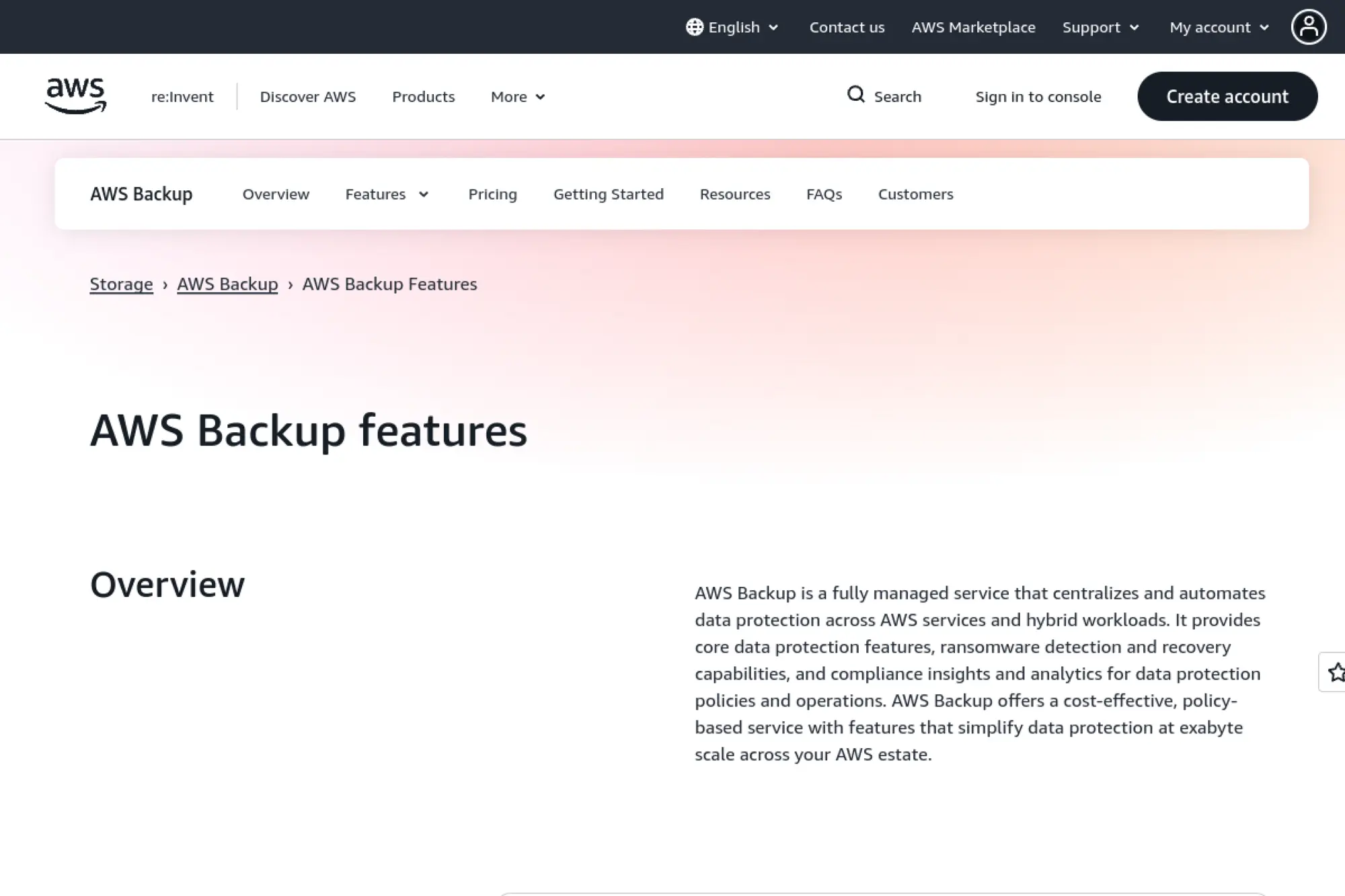The image size is (1345, 896).
Task: Click AWS Marketplace in top bar
Action: (973, 27)
